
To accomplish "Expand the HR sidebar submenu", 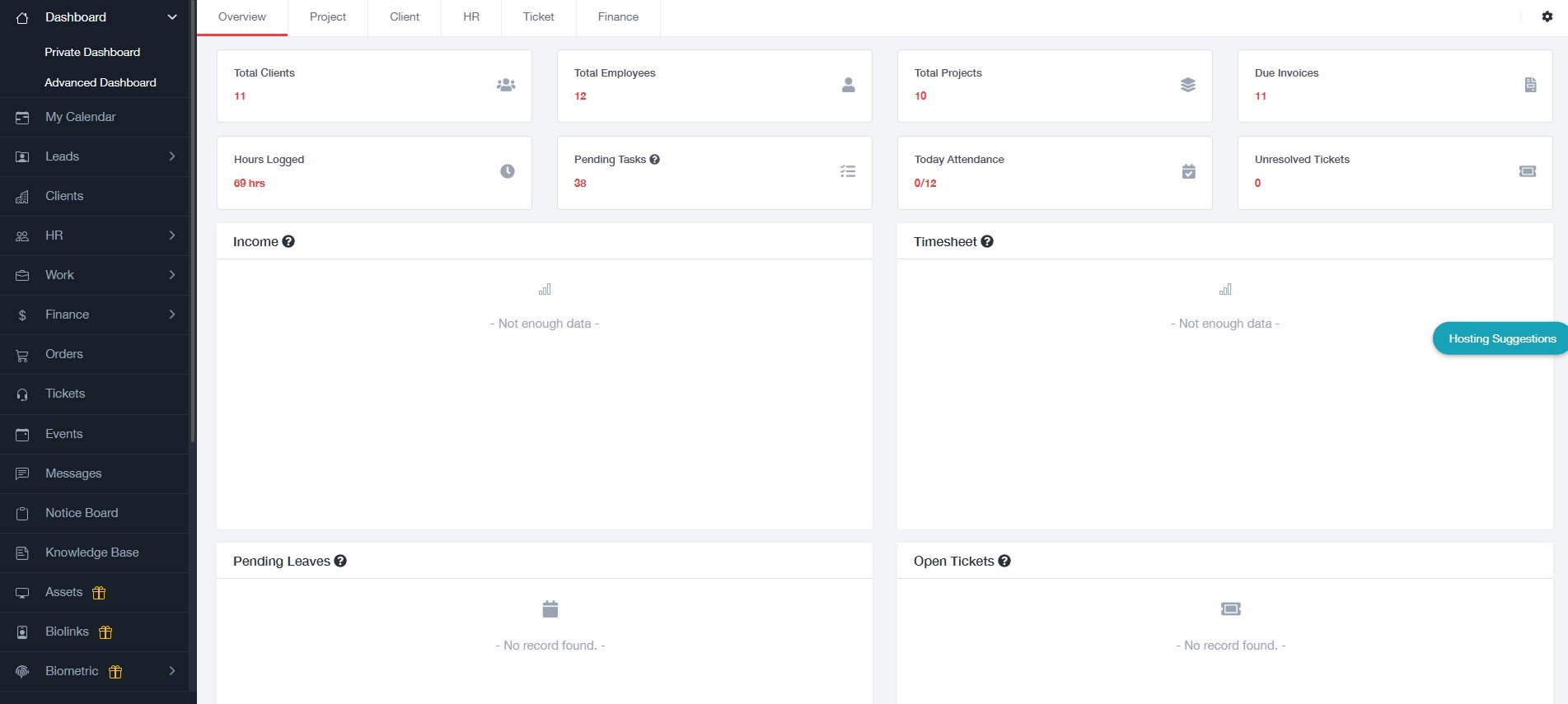I will pos(172,235).
